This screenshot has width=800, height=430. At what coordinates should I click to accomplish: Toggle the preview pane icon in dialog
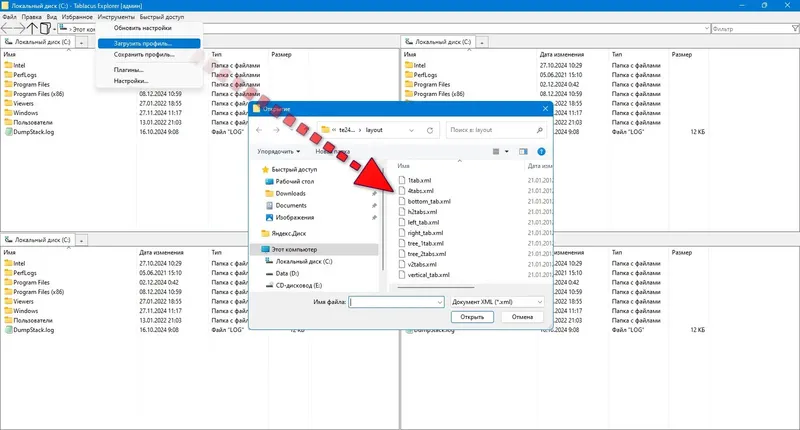[x=523, y=151]
